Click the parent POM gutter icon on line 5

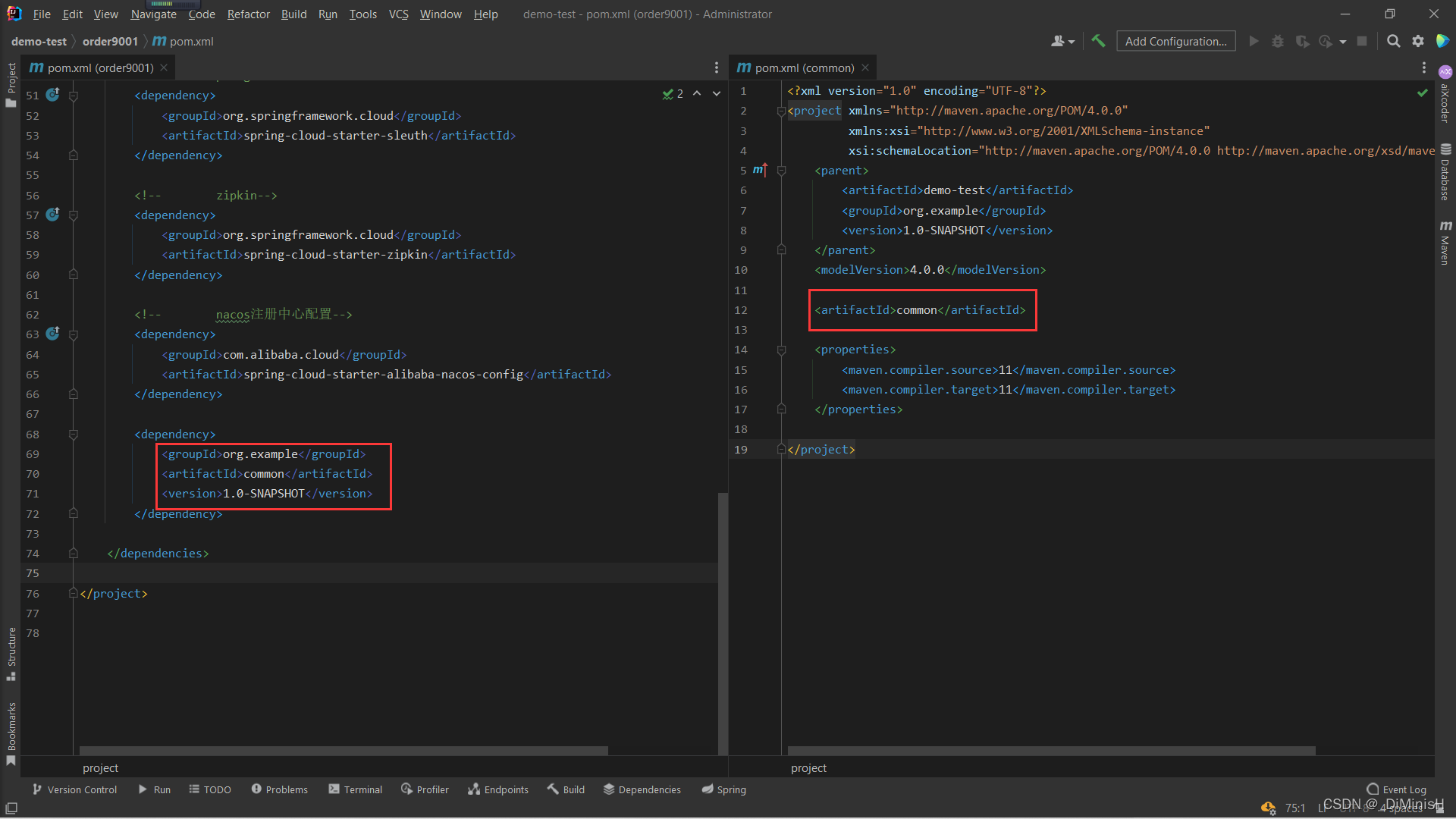click(x=759, y=170)
